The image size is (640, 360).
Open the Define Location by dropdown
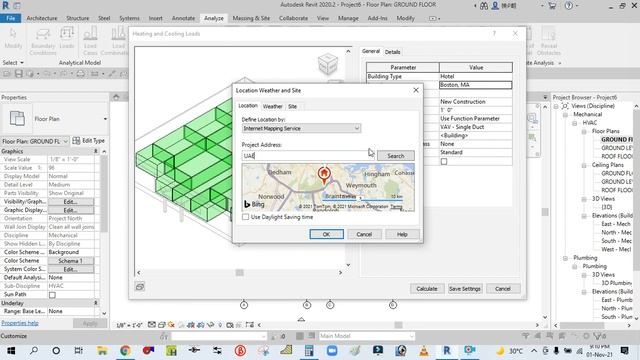tap(301, 128)
